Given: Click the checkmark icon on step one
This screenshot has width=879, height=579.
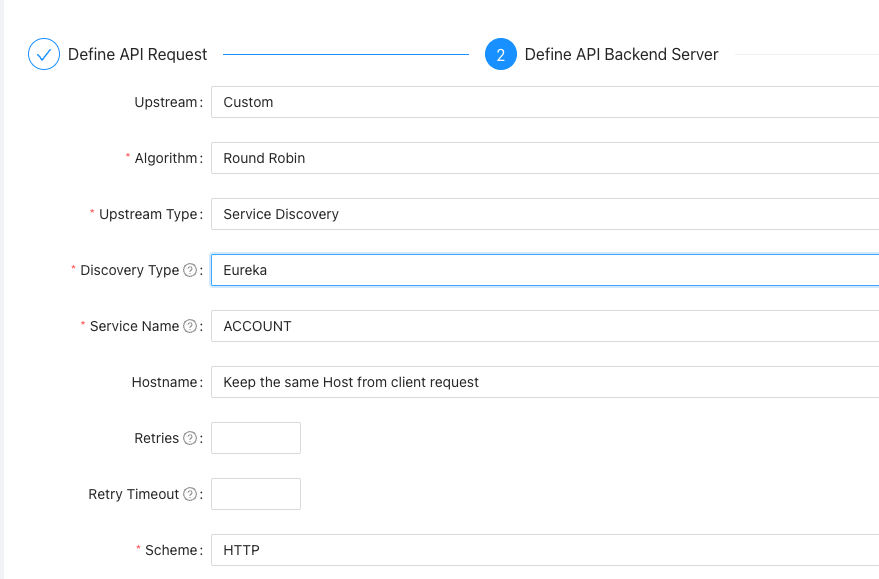Looking at the screenshot, I should (x=43, y=54).
